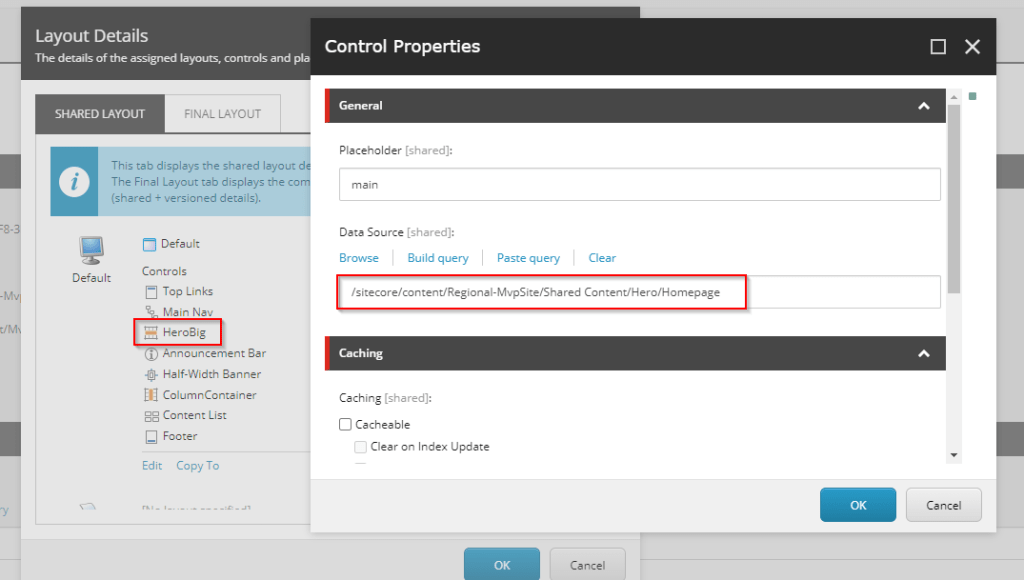
Task: Select the Announcement Bar control icon
Action: pyautogui.click(x=151, y=354)
